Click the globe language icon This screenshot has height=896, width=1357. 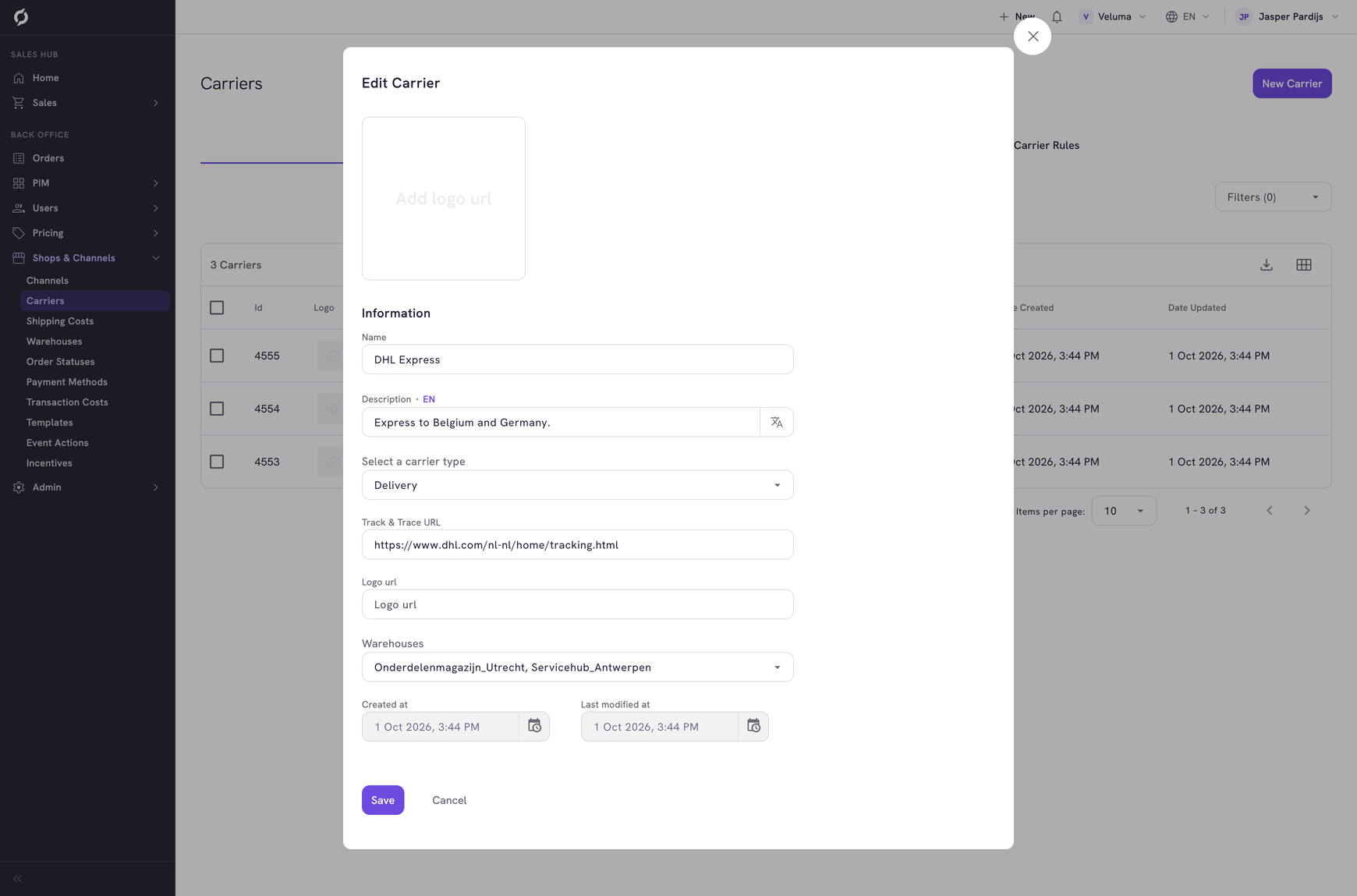tap(1171, 16)
